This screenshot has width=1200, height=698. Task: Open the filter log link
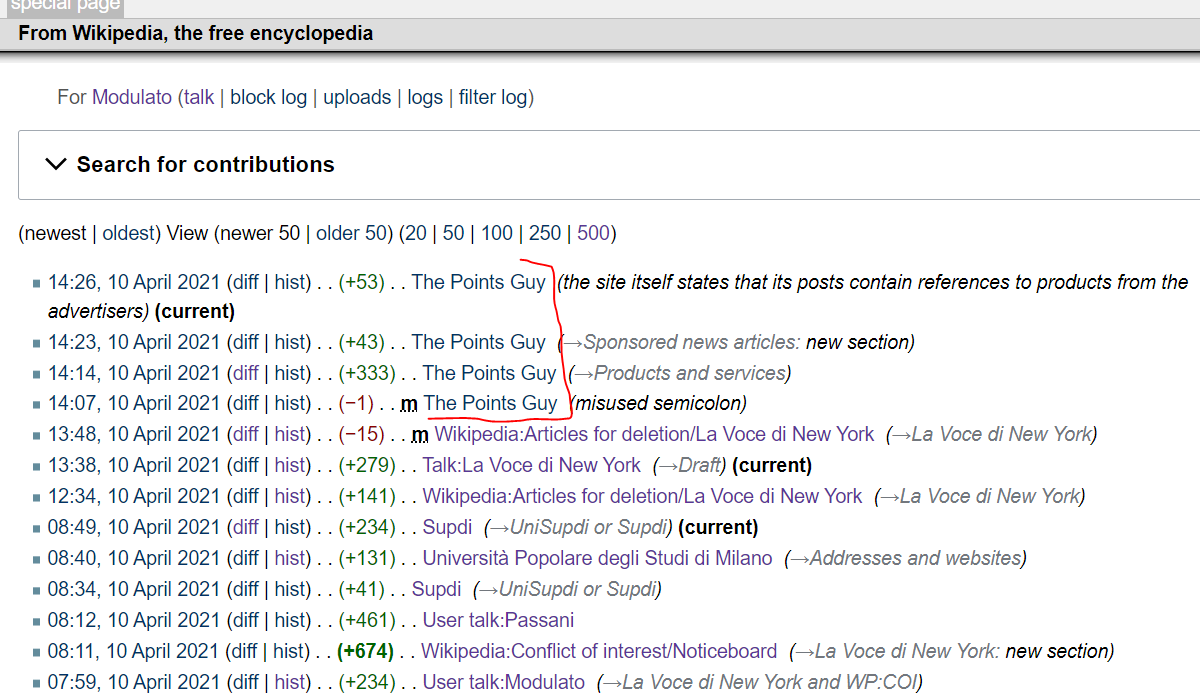tap(493, 97)
